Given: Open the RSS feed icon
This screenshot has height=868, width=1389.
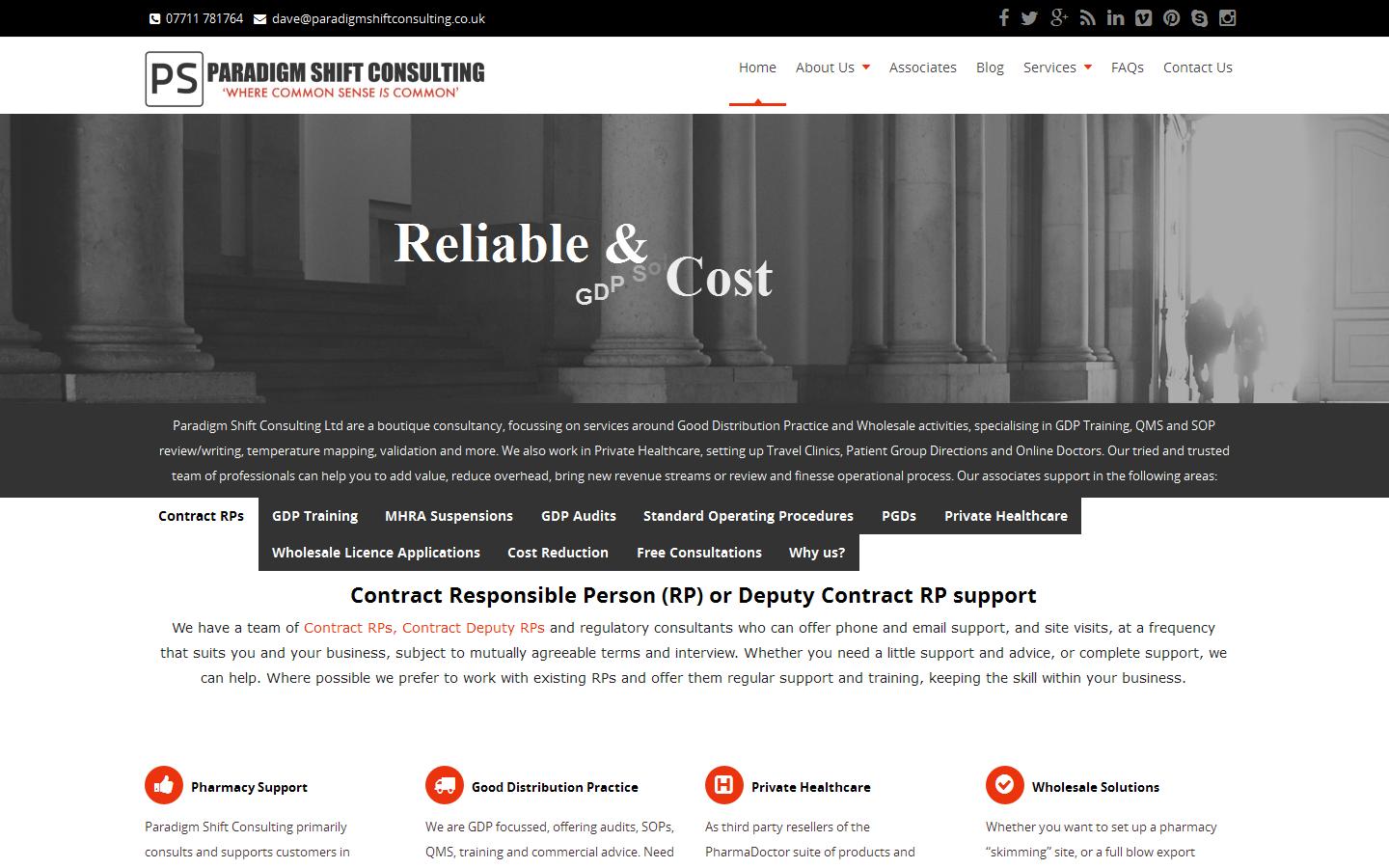Looking at the screenshot, I should (1087, 17).
